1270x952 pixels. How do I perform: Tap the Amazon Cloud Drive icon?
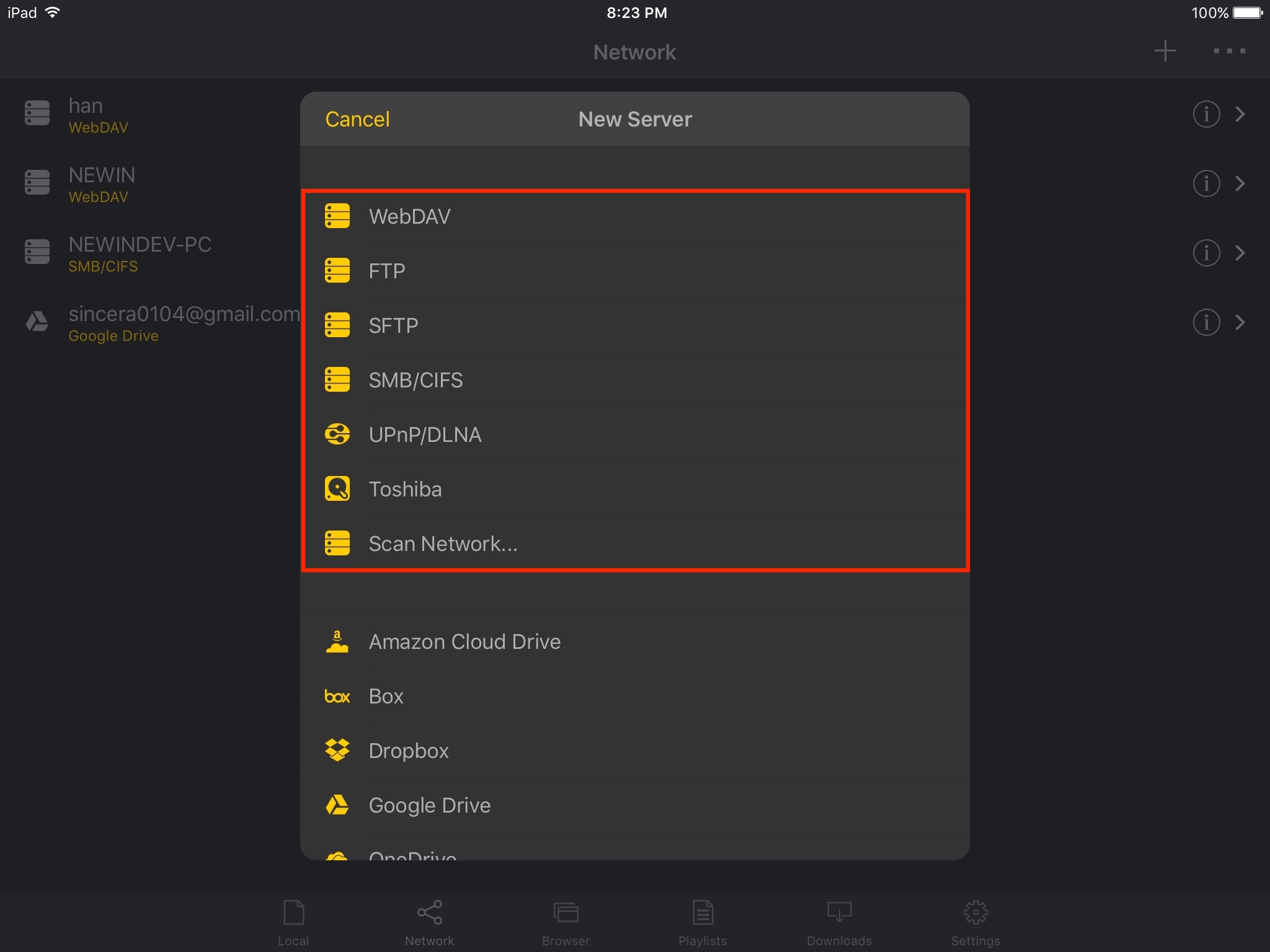pyautogui.click(x=337, y=641)
